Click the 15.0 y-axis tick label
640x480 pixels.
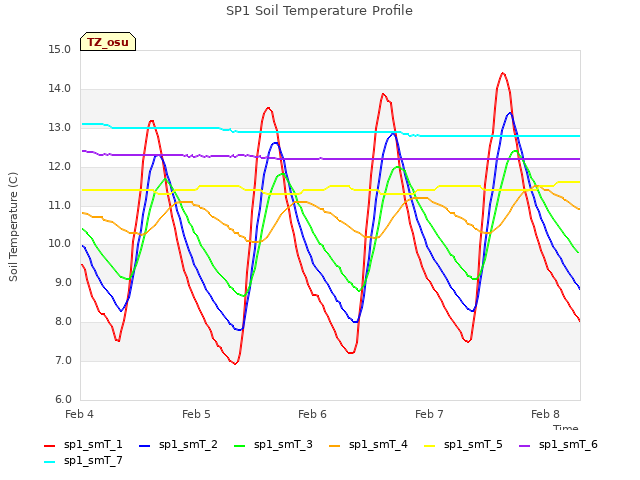60,50
